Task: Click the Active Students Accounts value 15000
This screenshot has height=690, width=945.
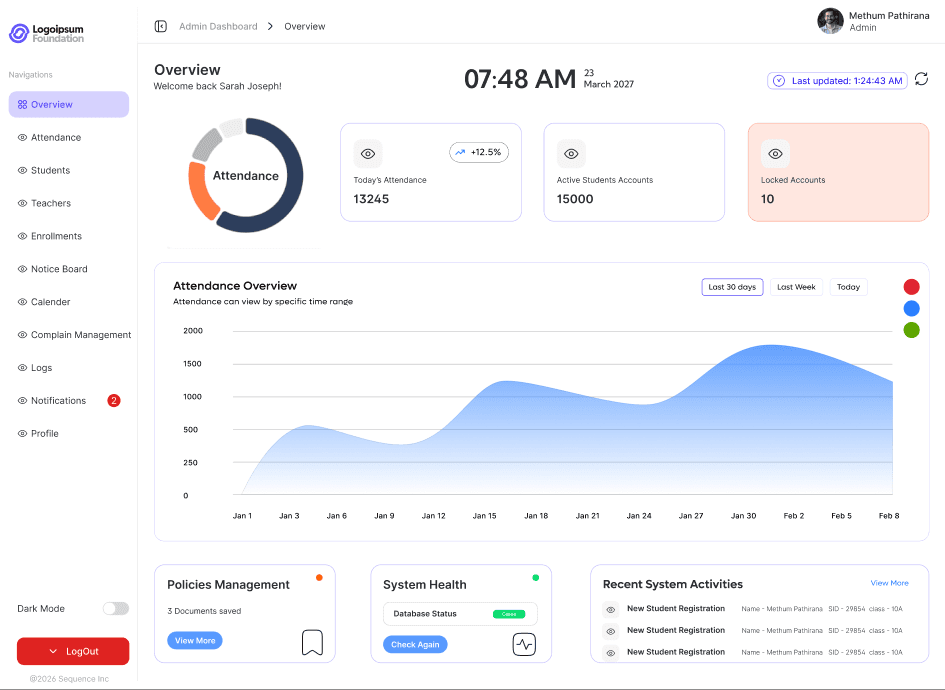Action: click(x=575, y=199)
